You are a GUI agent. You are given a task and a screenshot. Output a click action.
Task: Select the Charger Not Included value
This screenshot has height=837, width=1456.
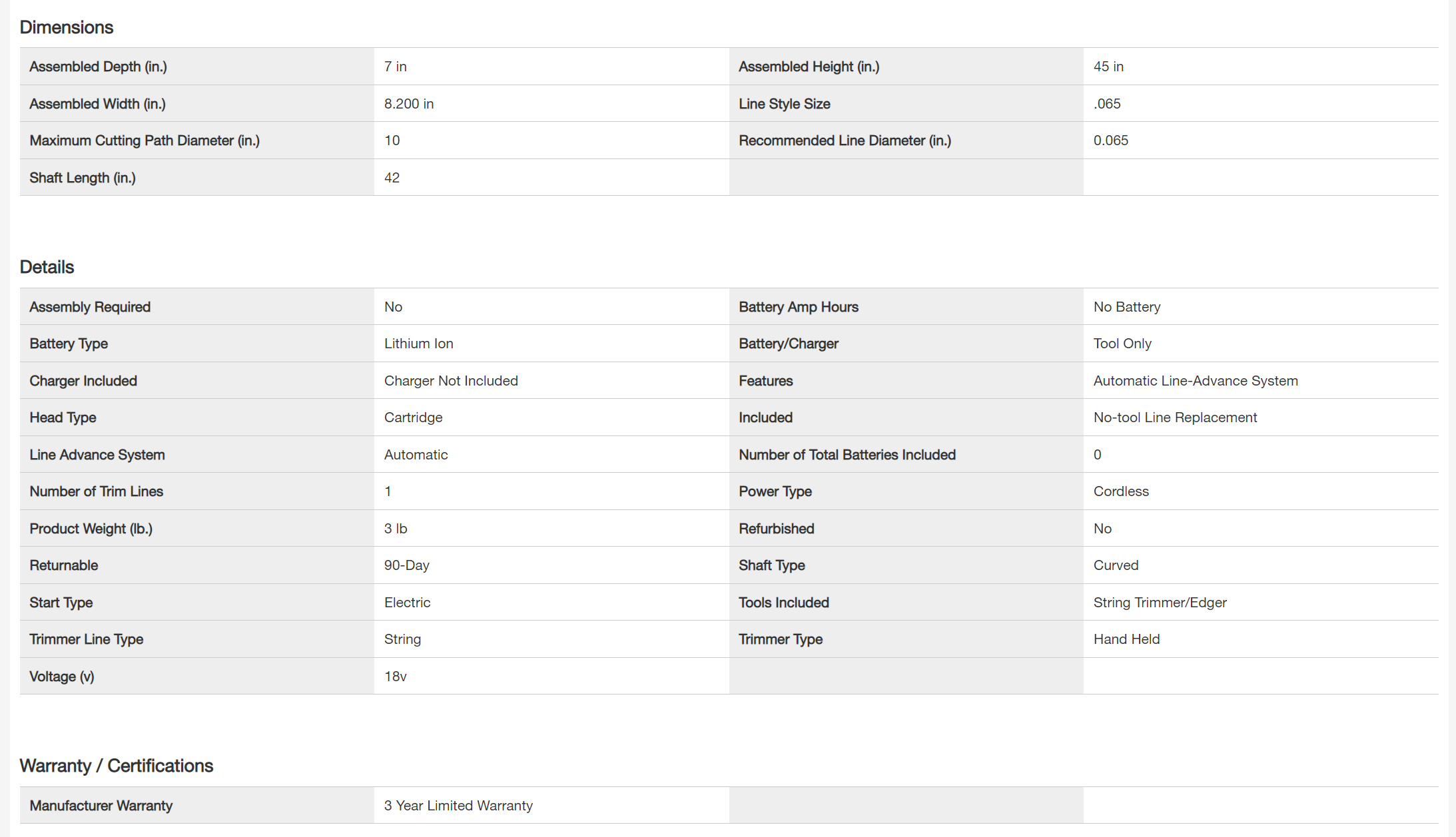click(451, 381)
